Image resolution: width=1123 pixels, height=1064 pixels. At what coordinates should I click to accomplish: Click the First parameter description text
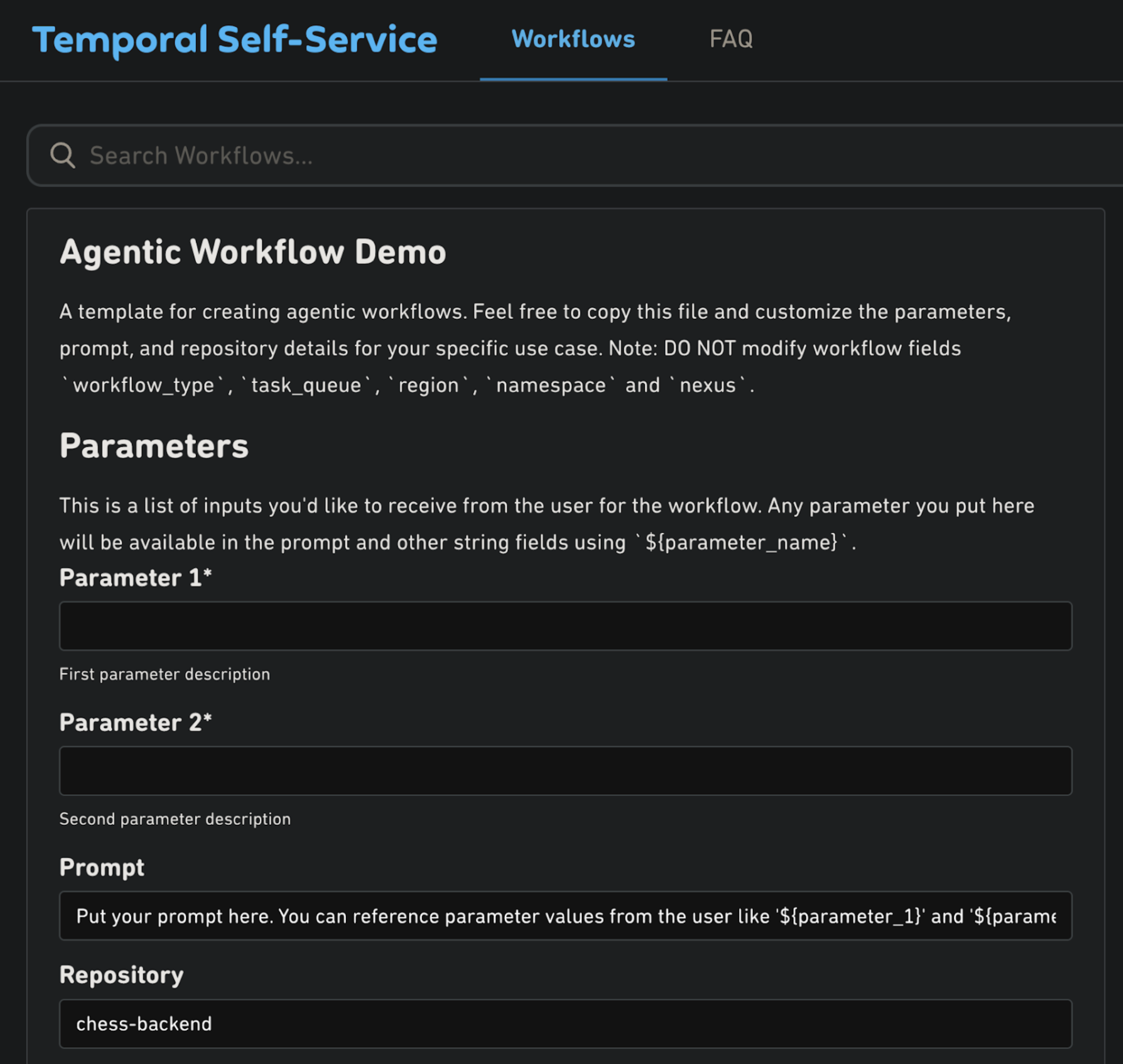[x=164, y=673]
